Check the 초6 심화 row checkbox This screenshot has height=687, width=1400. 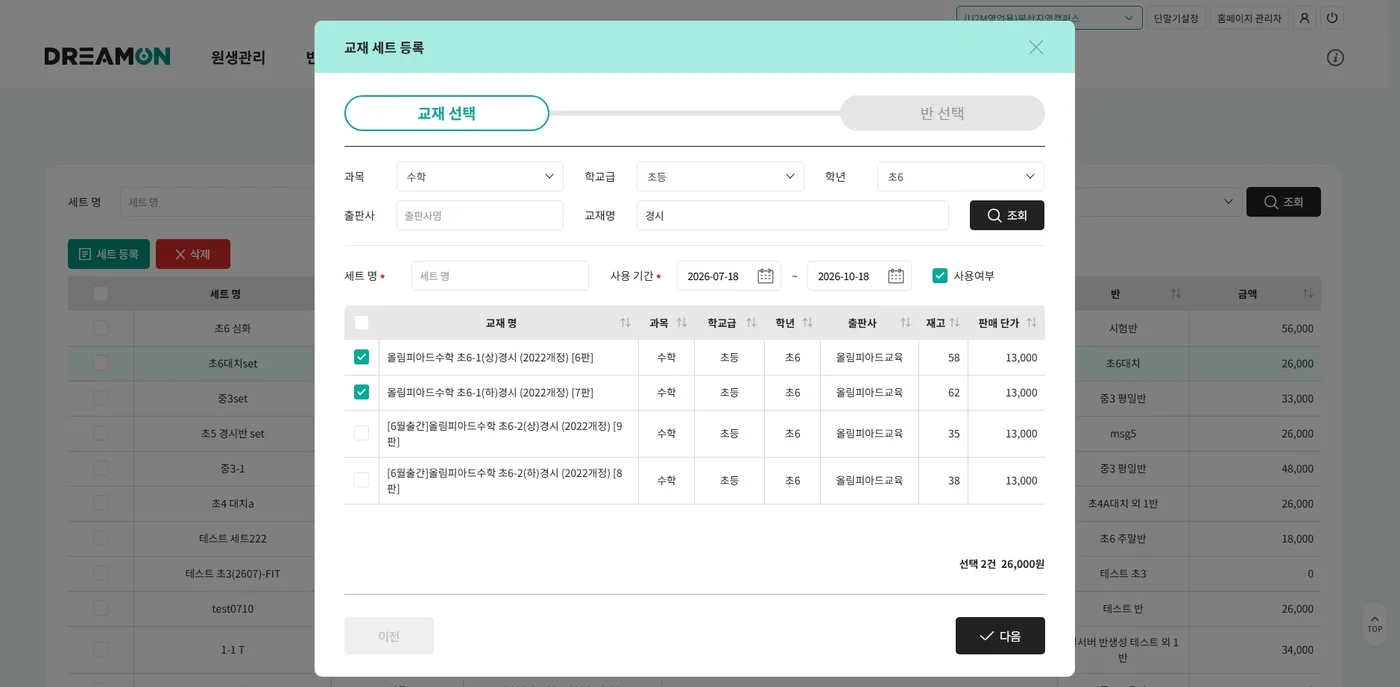point(100,328)
